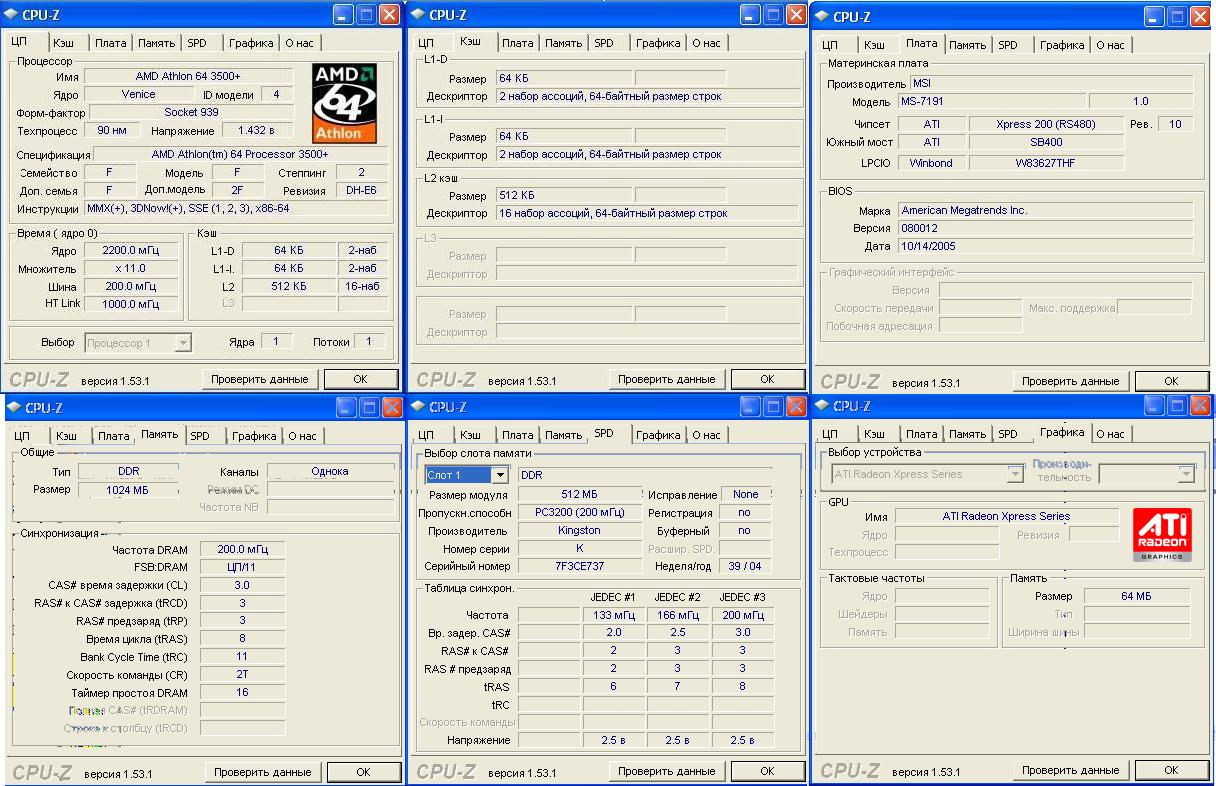This screenshot has height=786, width=1216.
Task: Select Кэш tab in the SPD window
Action: tap(469, 435)
